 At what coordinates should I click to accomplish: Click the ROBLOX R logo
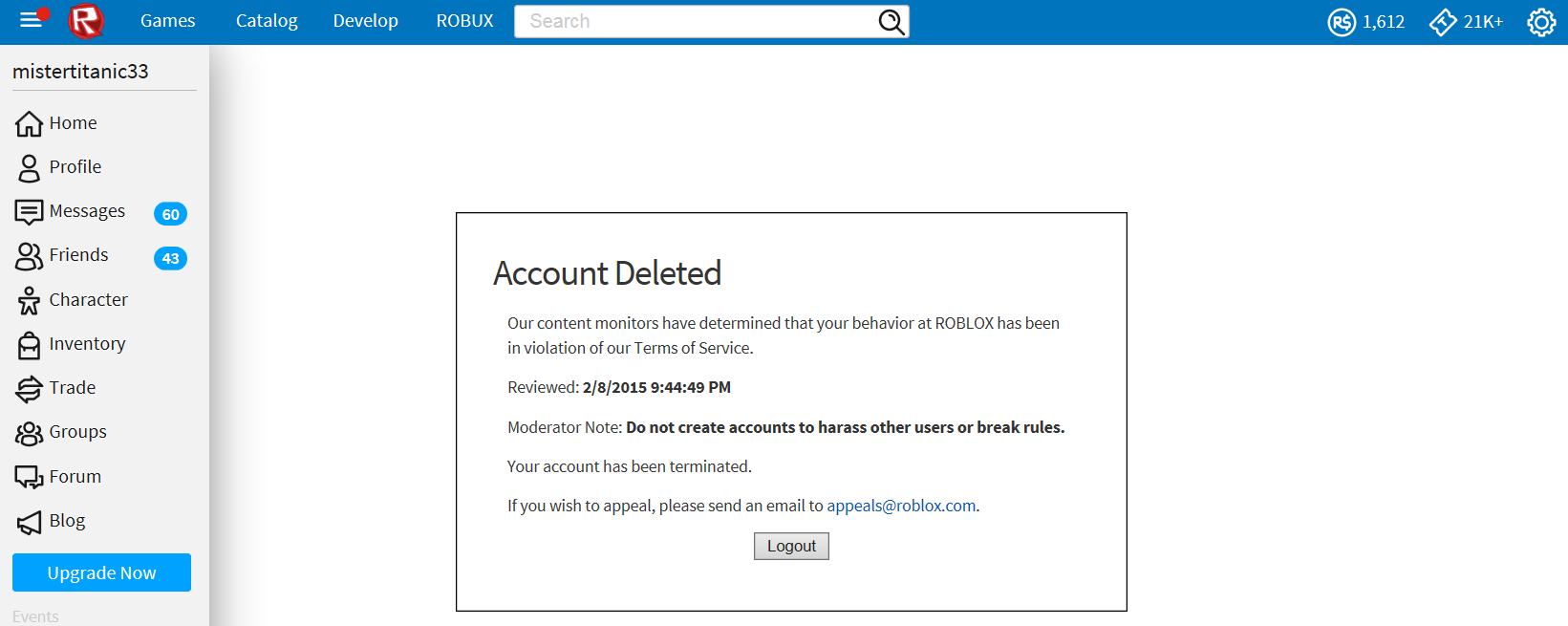coord(86,20)
